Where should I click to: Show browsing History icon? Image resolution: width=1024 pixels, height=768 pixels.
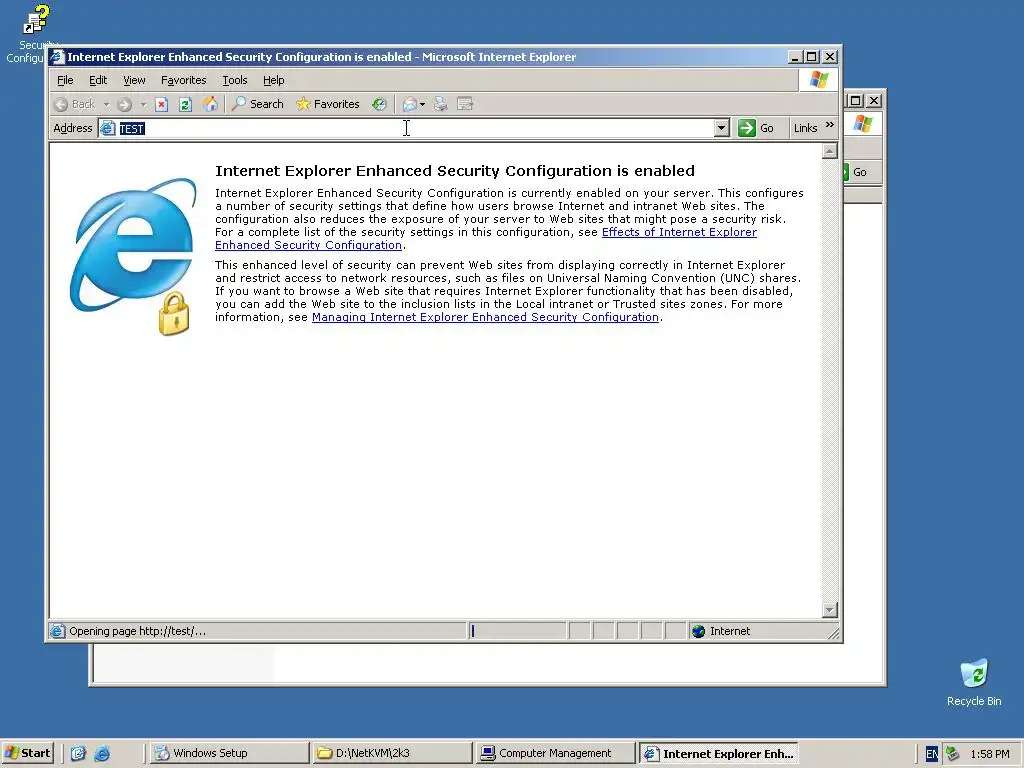379,104
